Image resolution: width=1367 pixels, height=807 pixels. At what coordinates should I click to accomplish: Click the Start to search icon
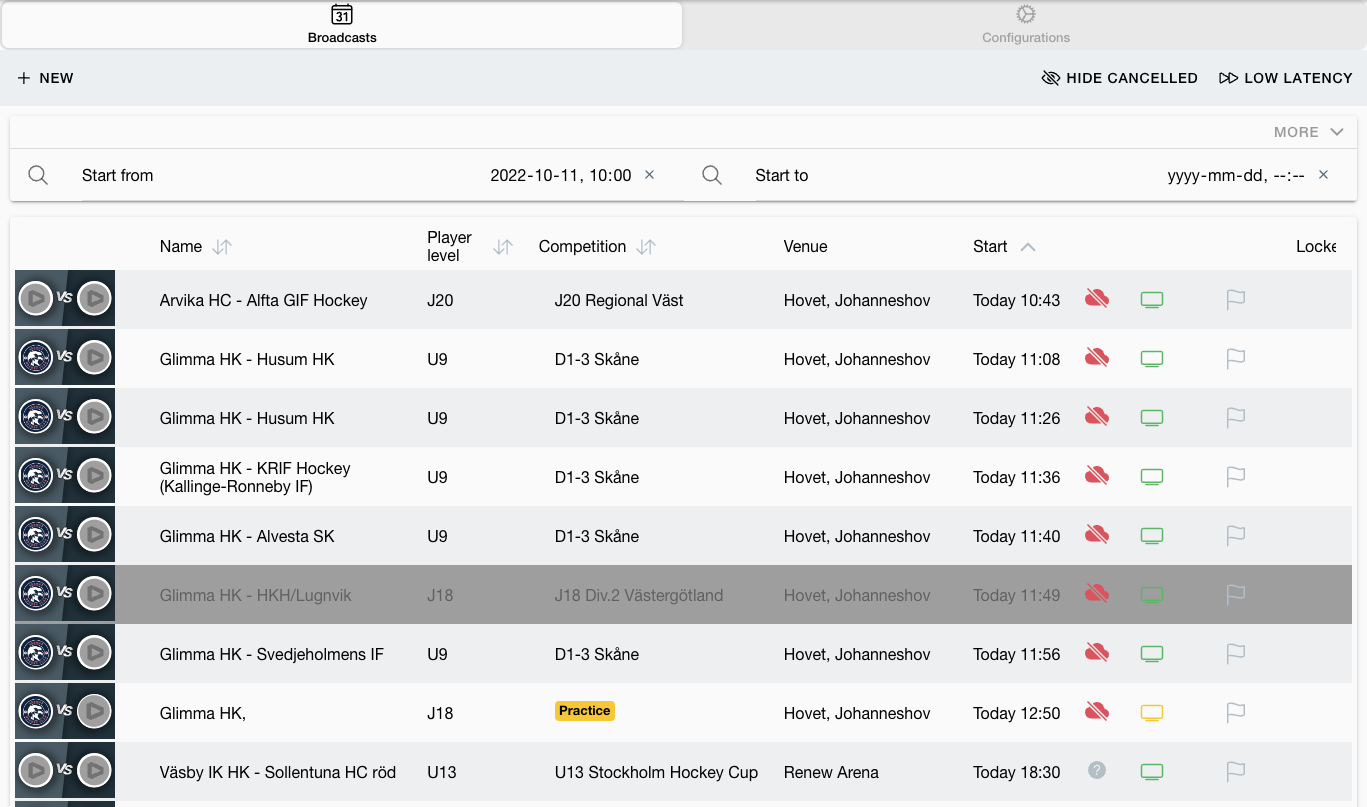[x=712, y=175]
